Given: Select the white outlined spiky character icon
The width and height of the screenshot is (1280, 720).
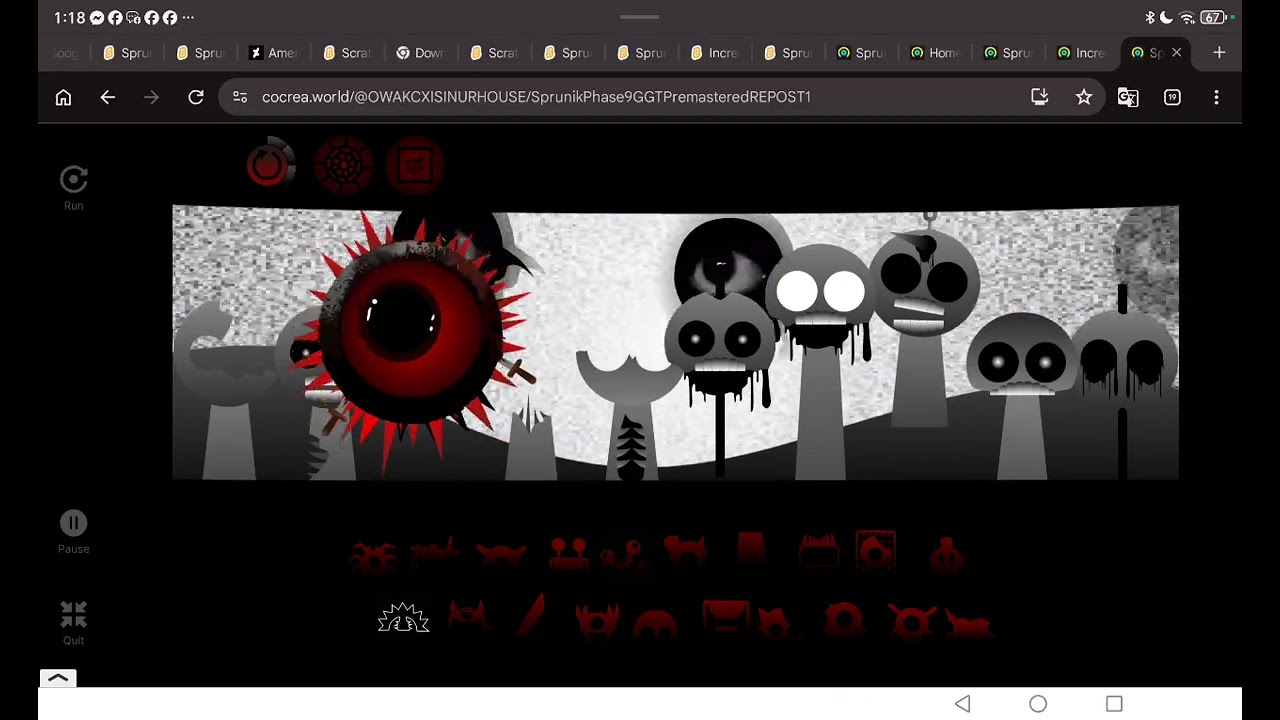Looking at the screenshot, I should (403, 619).
